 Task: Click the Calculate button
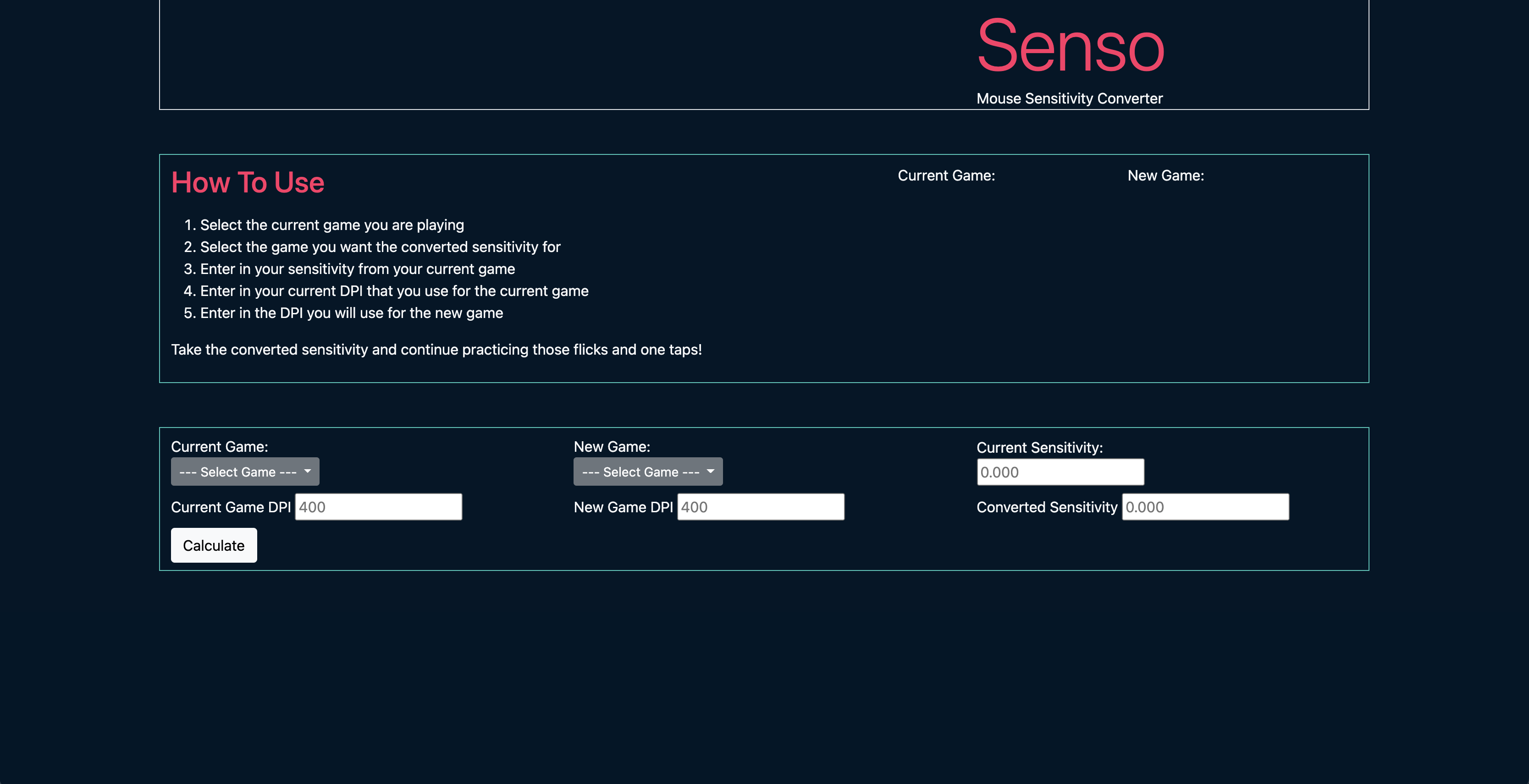[x=214, y=545]
